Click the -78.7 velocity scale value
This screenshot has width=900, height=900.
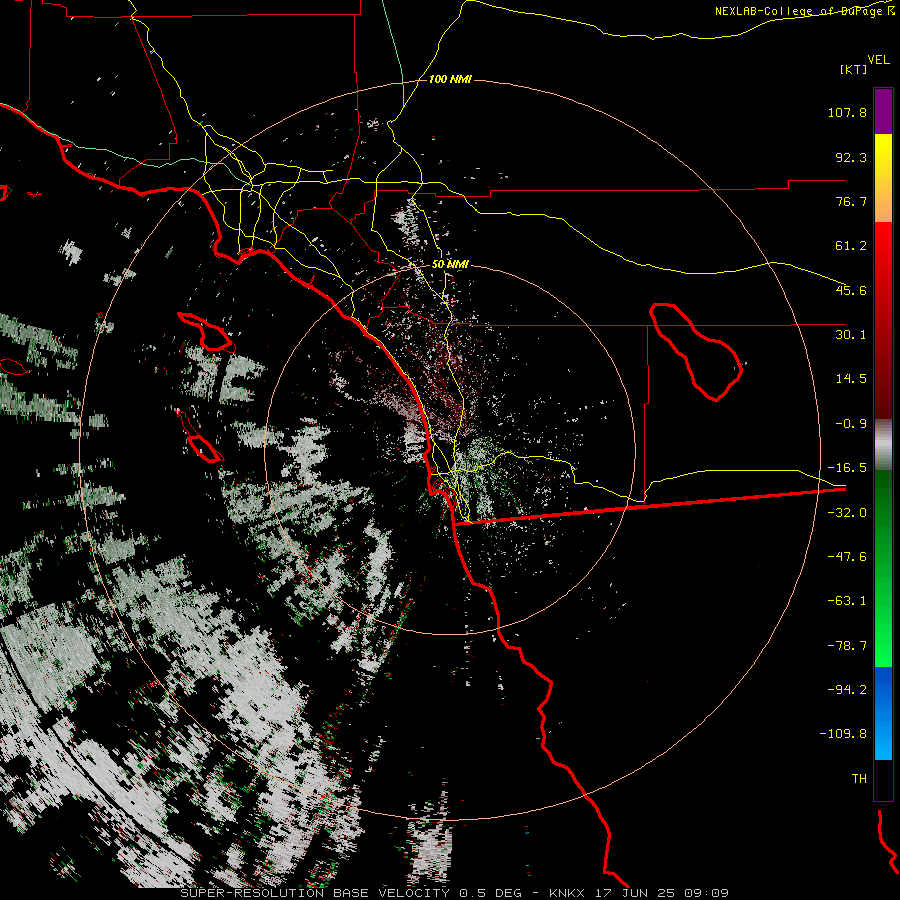(x=847, y=646)
